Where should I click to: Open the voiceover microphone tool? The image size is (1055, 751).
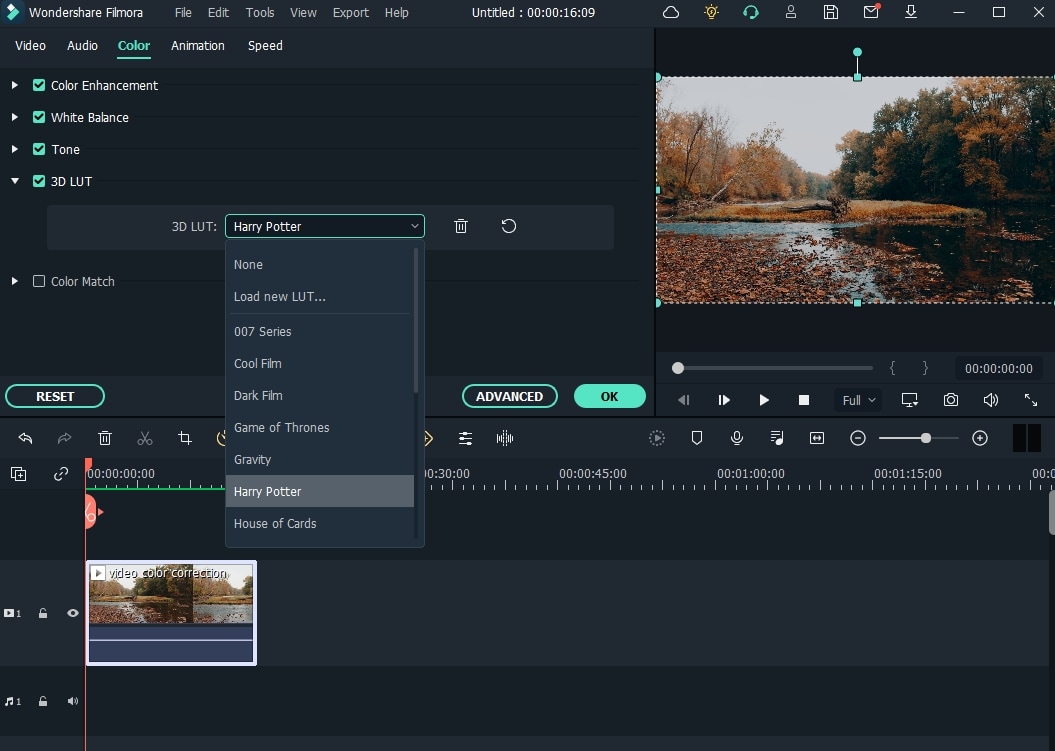pyautogui.click(x=737, y=438)
